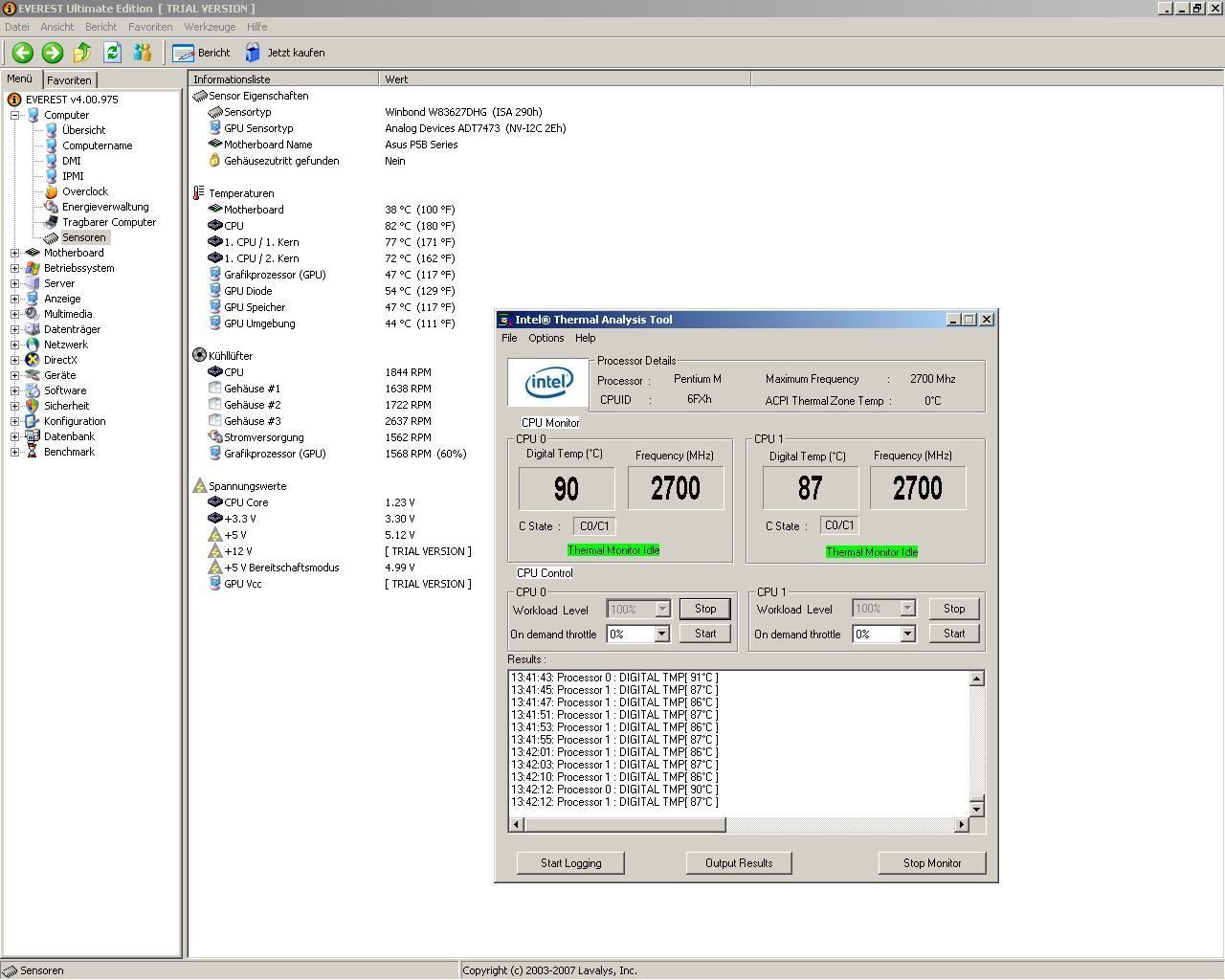Select the CPU temperature row 82 °C
Image resolution: width=1225 pixels, height=980 pixels.
point(331,226)
